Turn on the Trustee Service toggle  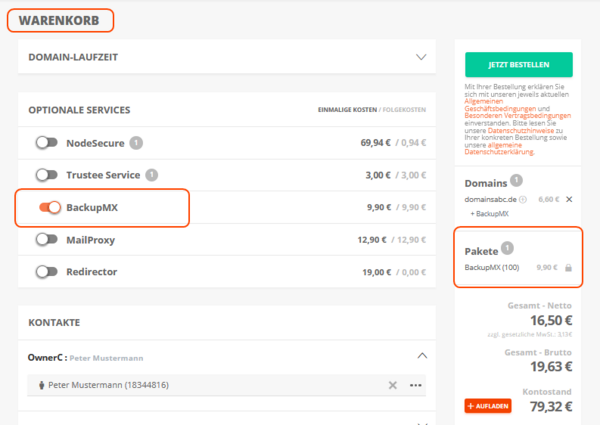click(47, 175)
